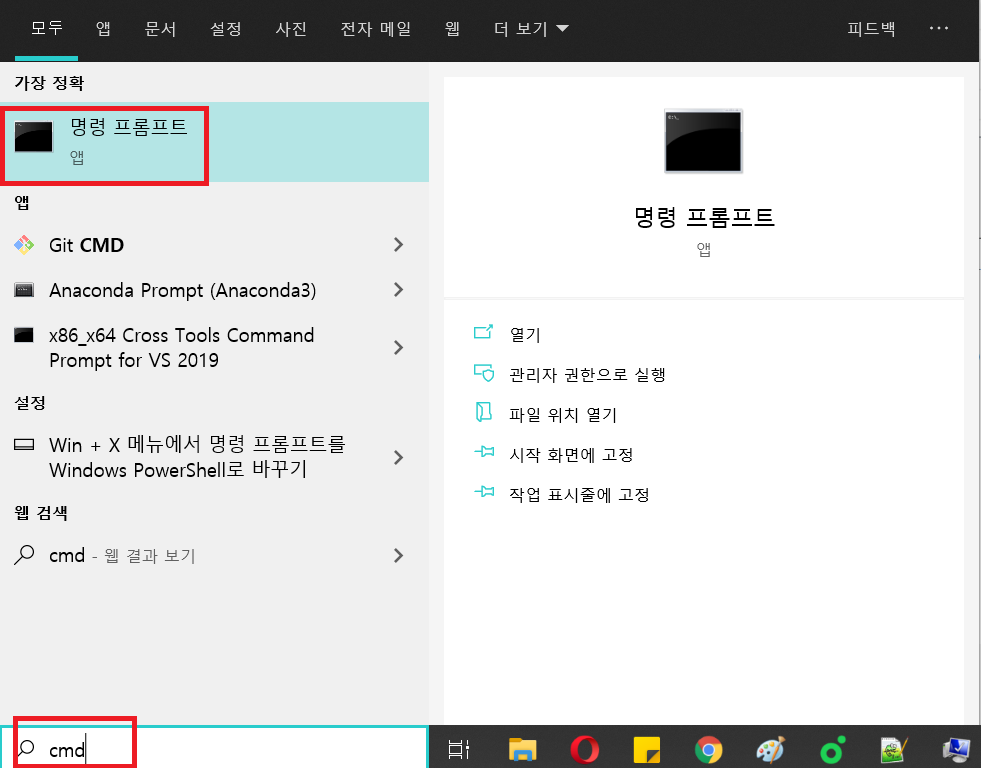
Task: Open Sticky Notes from the taskbar
Action: click(646, 750)
